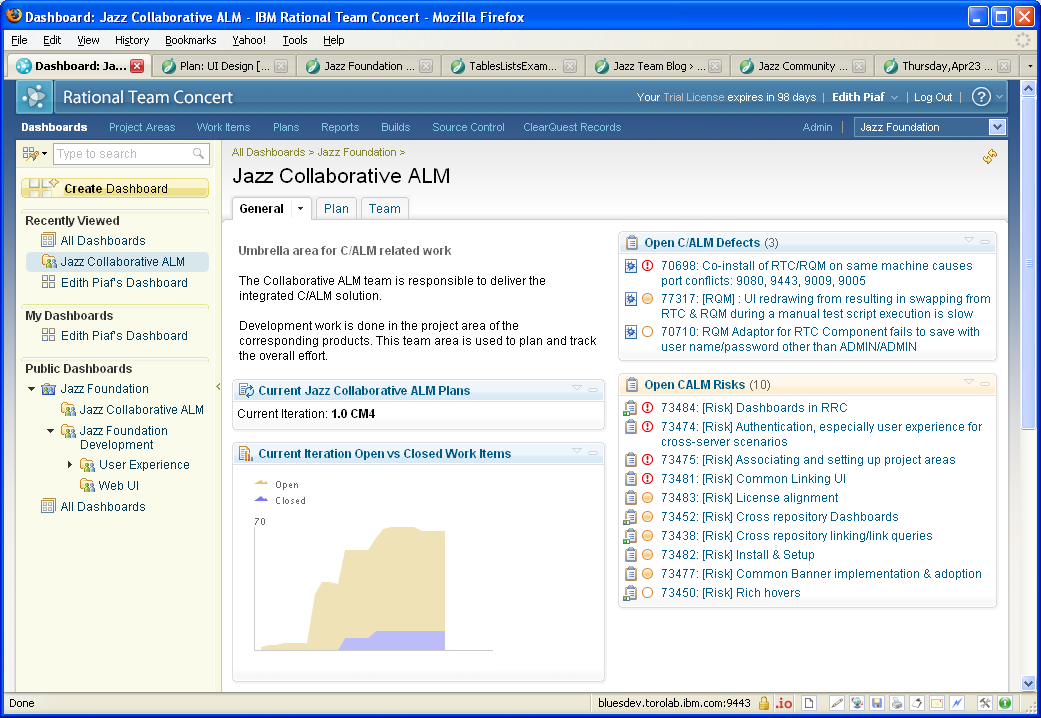
Task: Click the Create Dashboard button
Action: click(115, 189)
